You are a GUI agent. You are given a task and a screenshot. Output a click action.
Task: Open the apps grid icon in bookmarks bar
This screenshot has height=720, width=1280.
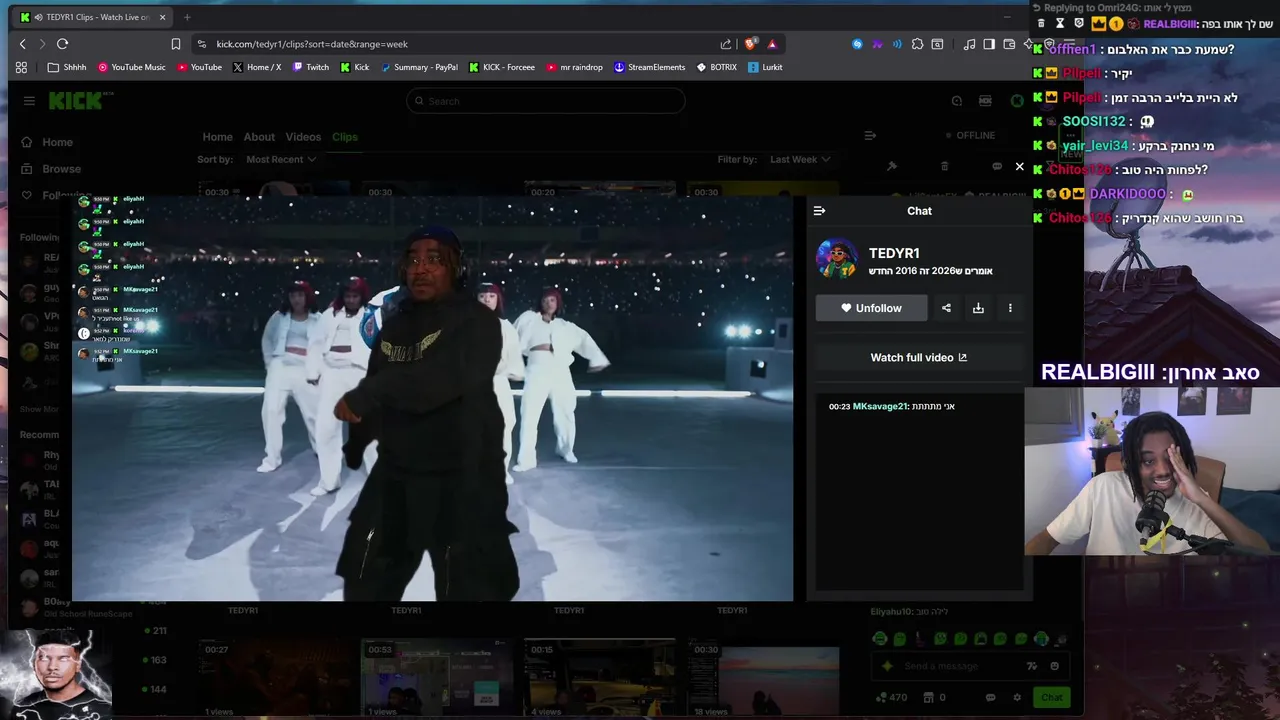(x=21, y=67)
